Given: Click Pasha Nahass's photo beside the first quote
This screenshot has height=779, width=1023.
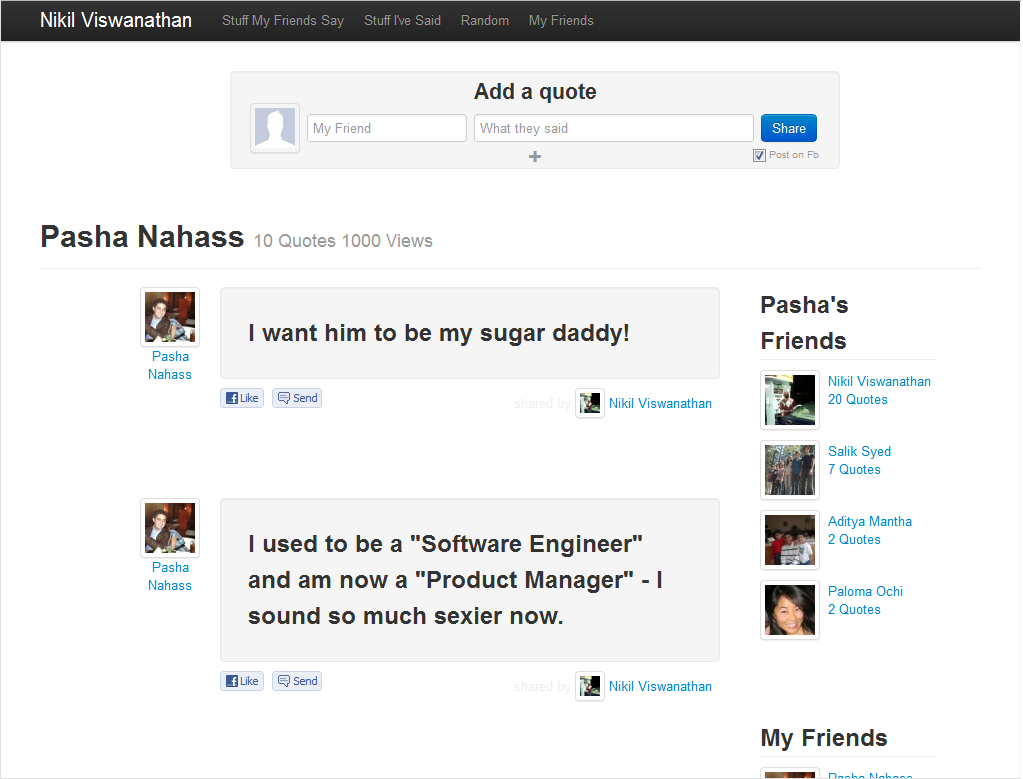Looking at the screenshot, I should coord(170,317).
